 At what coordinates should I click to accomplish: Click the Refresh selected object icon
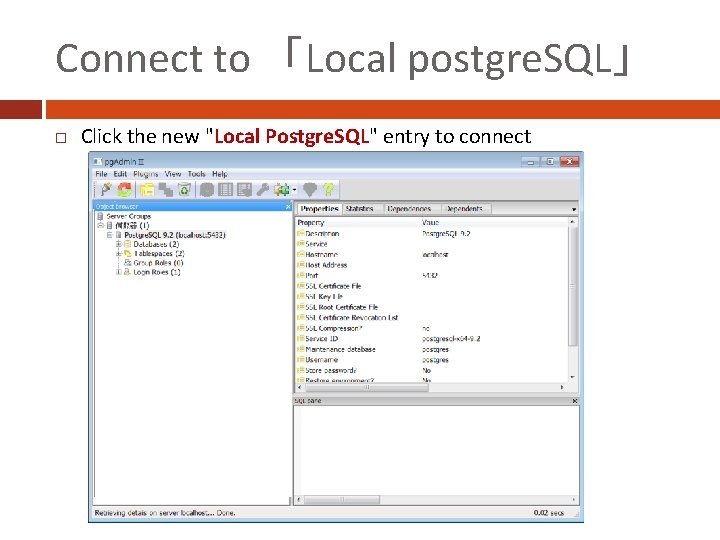[124, 189]
